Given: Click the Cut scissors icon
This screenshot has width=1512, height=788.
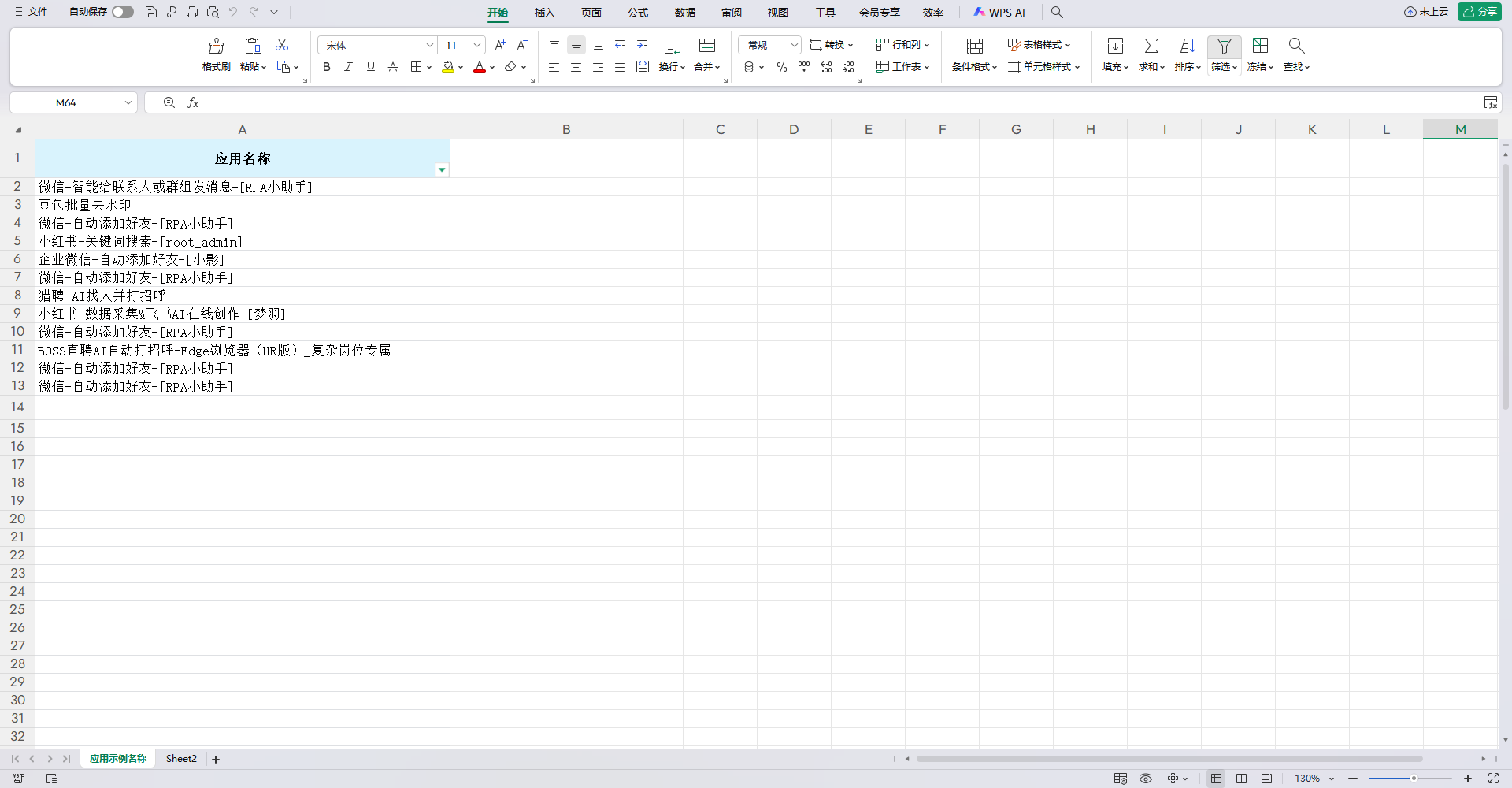Looking at the screenshot, I should [x=282, y=45].
